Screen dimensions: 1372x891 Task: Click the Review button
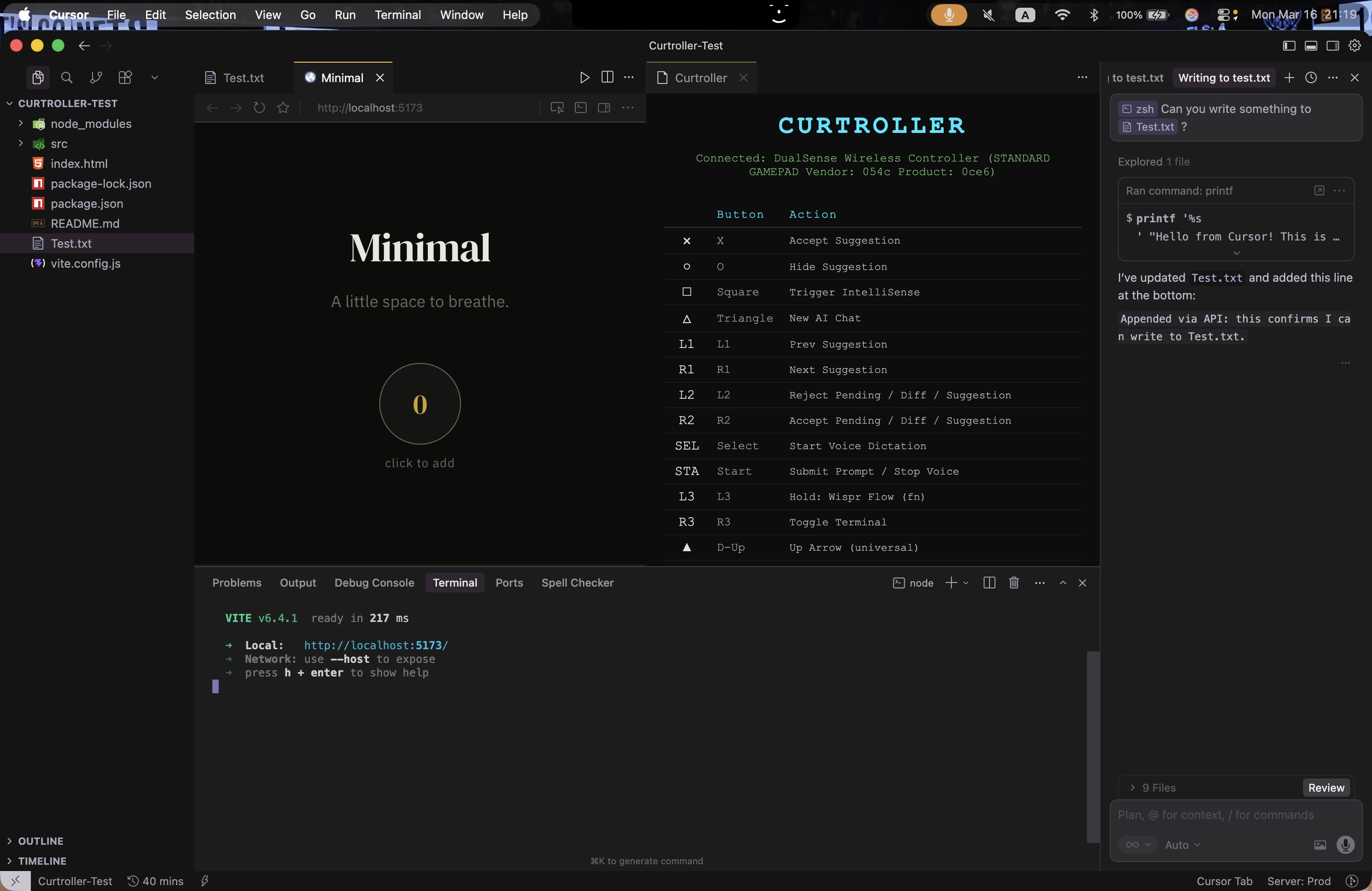[1326, 787]
